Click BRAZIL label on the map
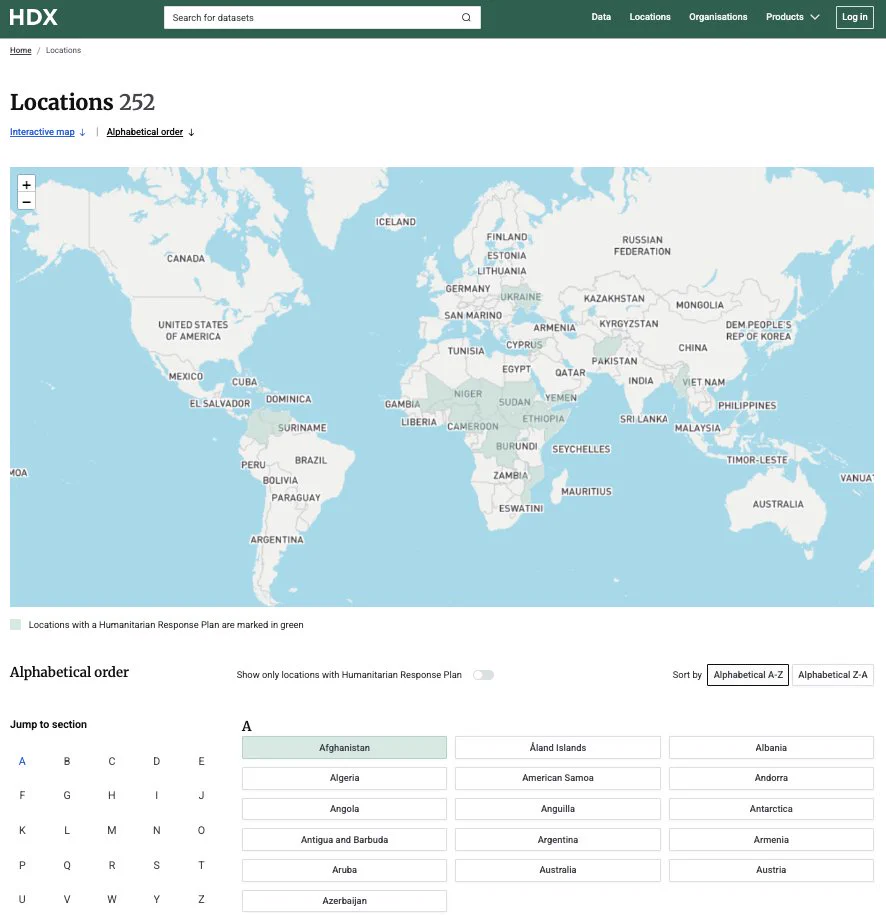886x920 pixels. point(311,460)
